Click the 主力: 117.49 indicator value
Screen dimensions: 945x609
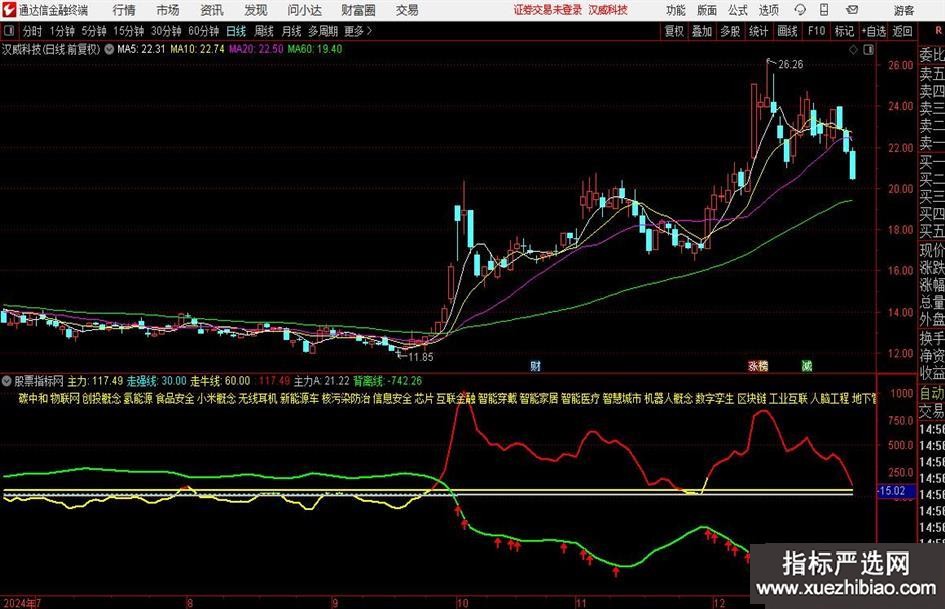(95, 381)
